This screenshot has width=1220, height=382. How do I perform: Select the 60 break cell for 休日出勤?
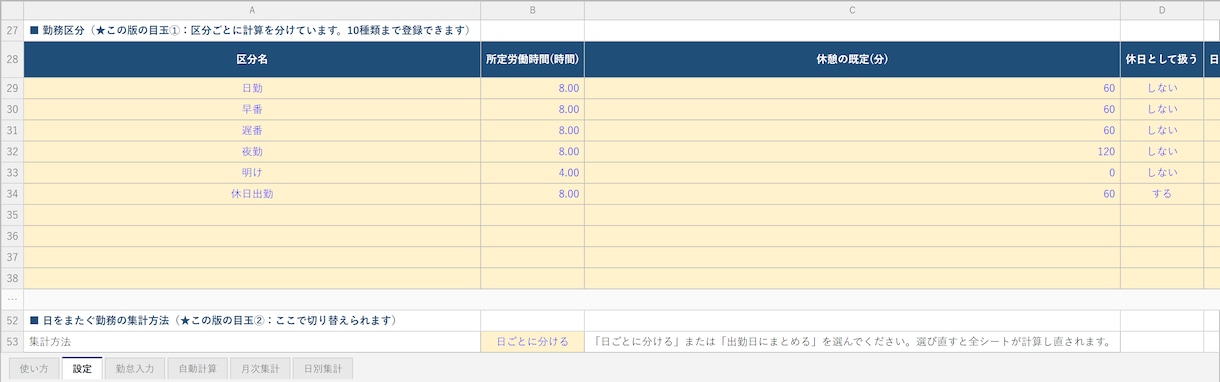pyautogui.click(x=852, y=193)
